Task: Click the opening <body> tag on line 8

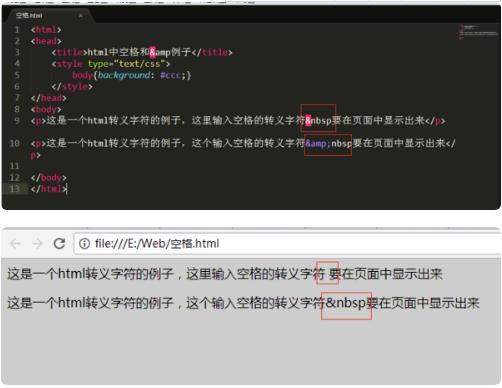Action: 46,109
